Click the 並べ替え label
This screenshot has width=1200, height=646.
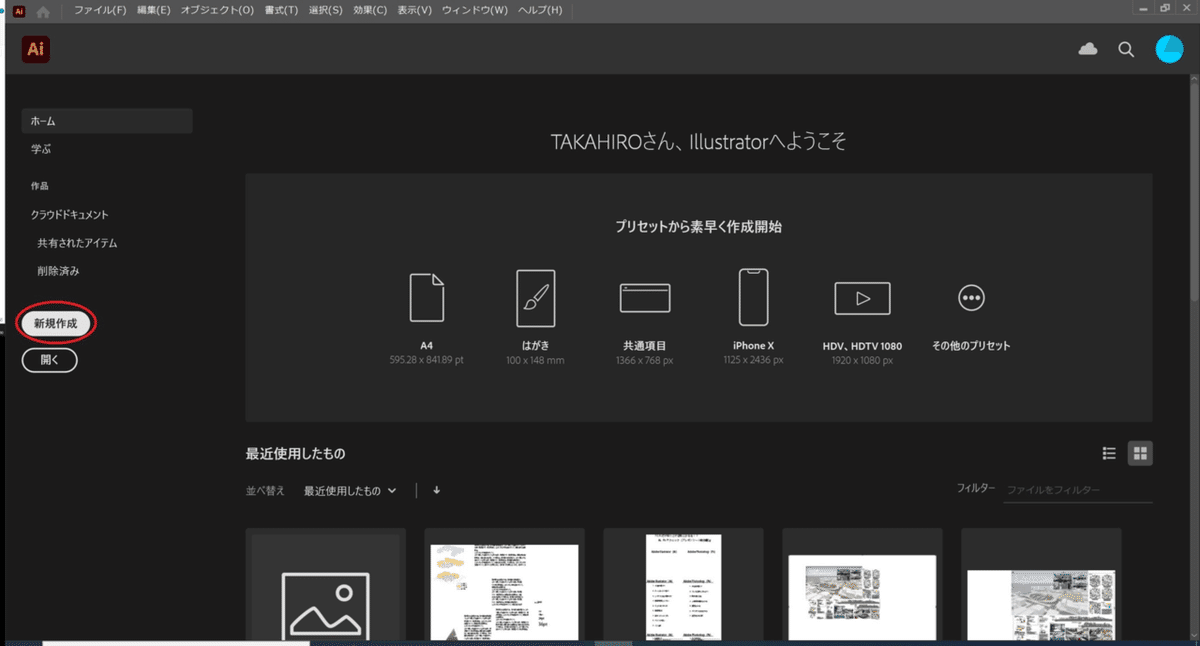click(265, 490)
